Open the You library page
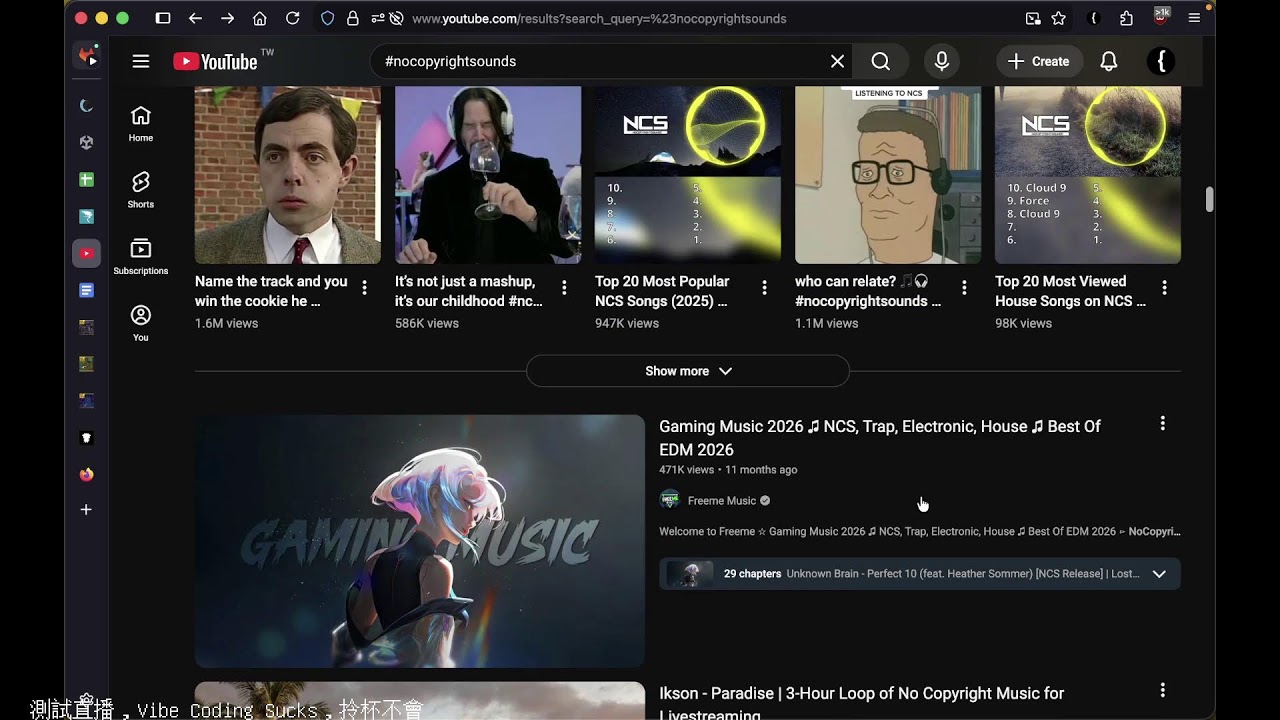1280x720 pixels. pyautogui.click(x=141, y=323)
